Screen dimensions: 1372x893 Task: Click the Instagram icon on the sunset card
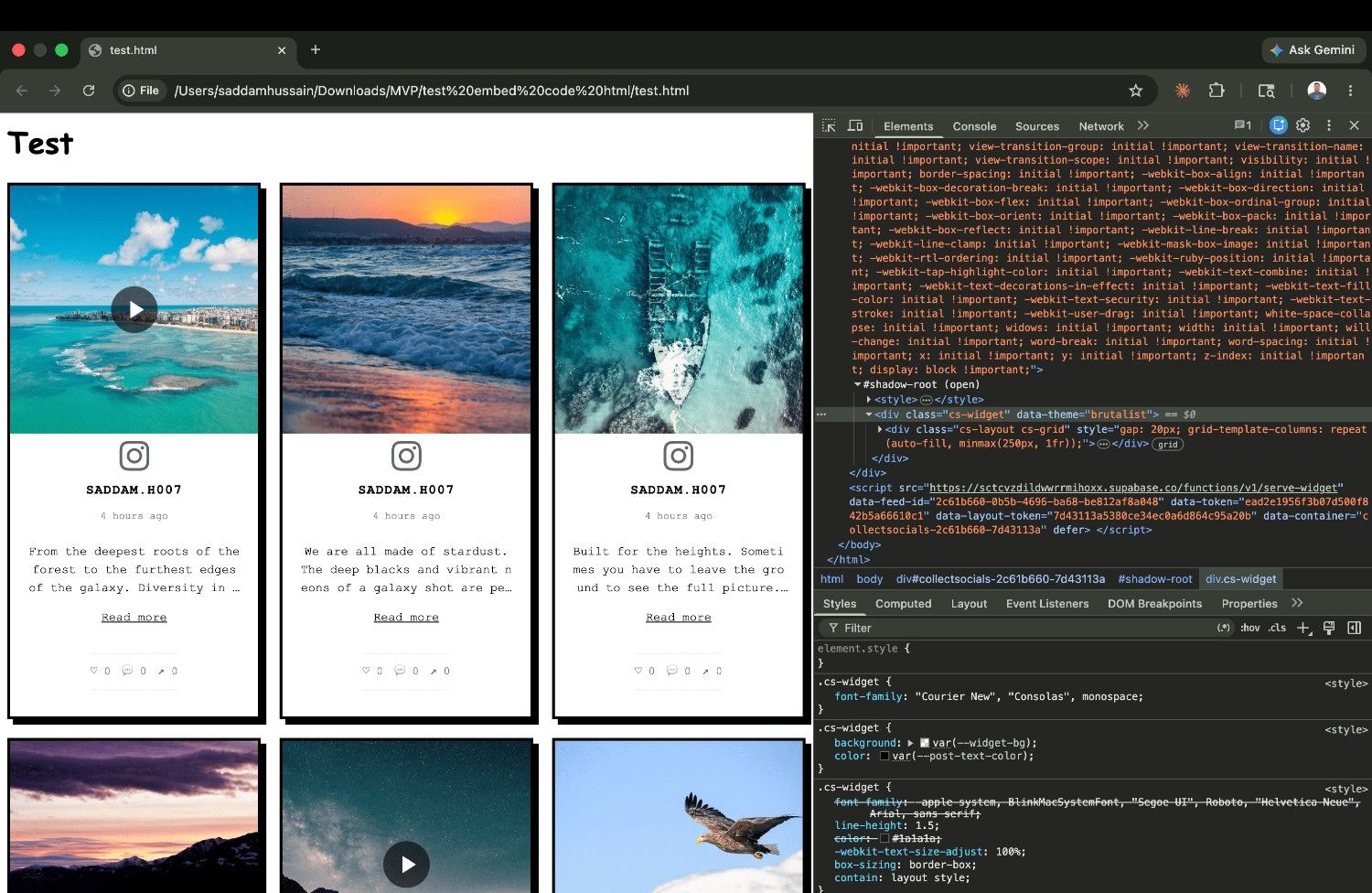(406, 456)
